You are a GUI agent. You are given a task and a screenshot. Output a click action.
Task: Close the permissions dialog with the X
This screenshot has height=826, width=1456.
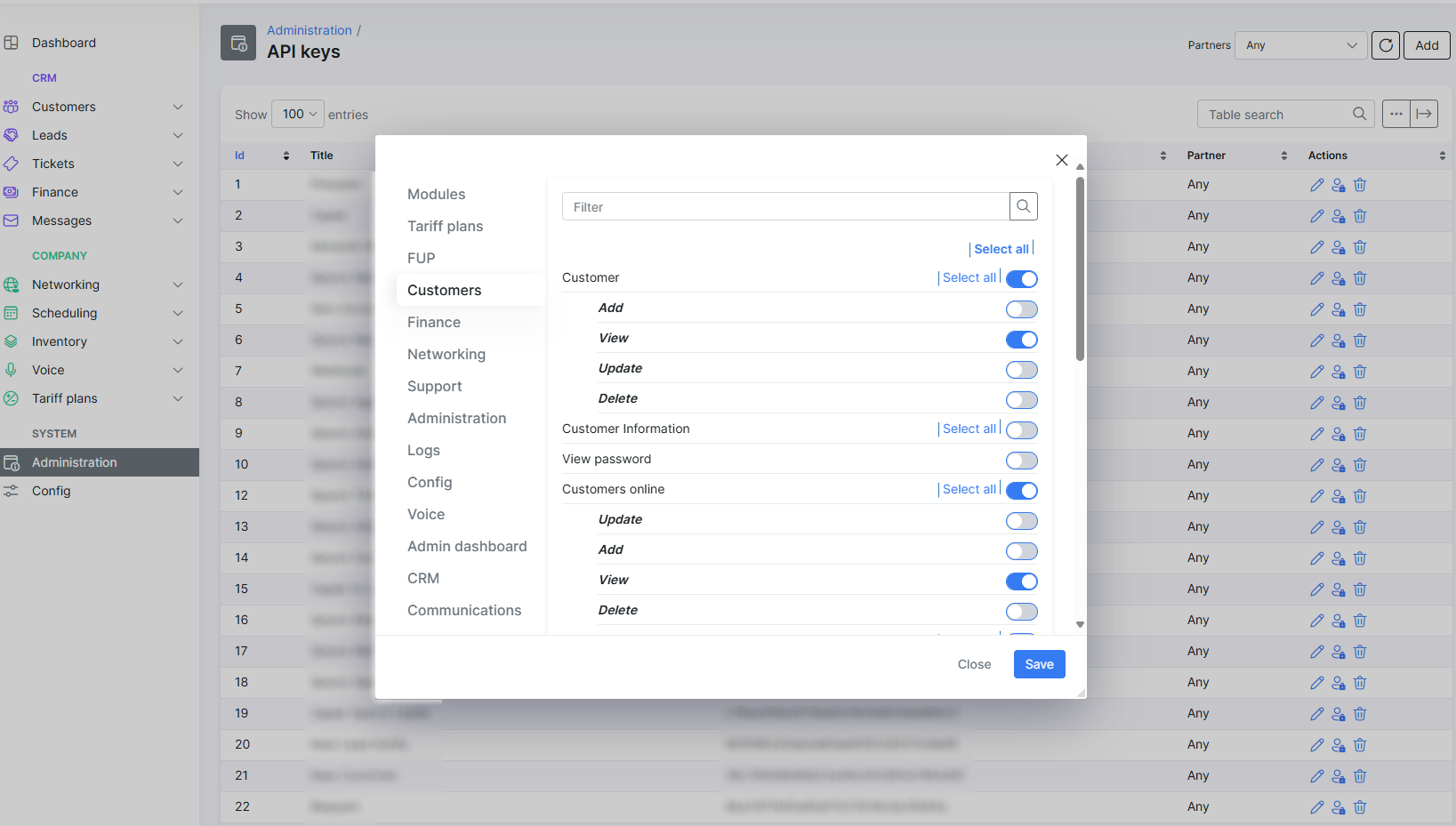1062,160
